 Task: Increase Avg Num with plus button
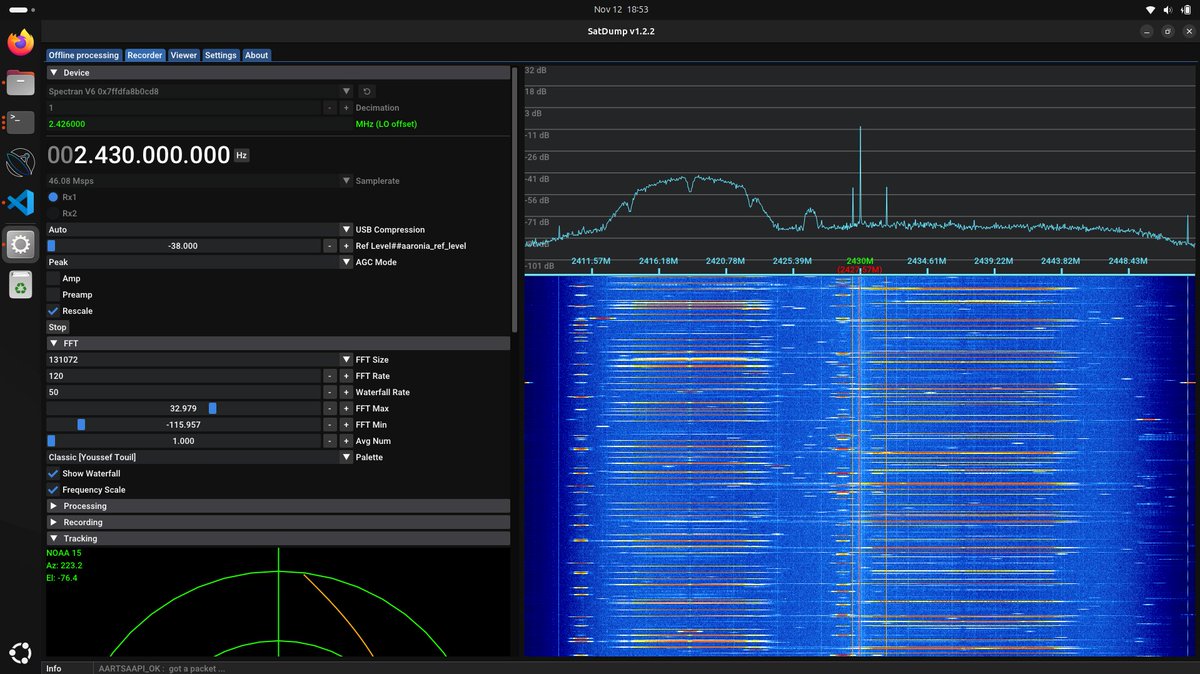[x=346, y=441]
